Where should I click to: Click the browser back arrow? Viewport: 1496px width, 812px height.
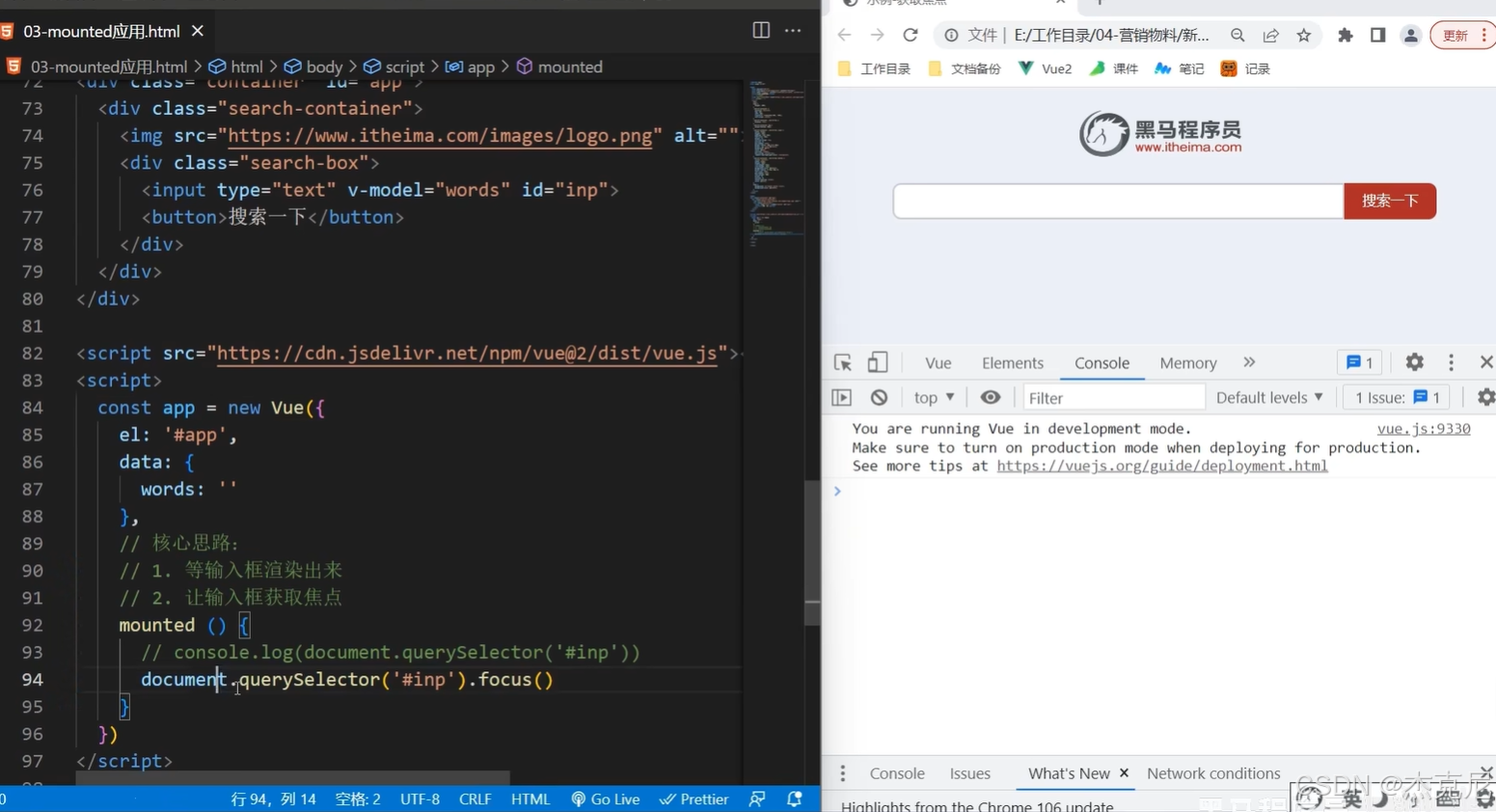pyautogui.click(x=844, y=35)
